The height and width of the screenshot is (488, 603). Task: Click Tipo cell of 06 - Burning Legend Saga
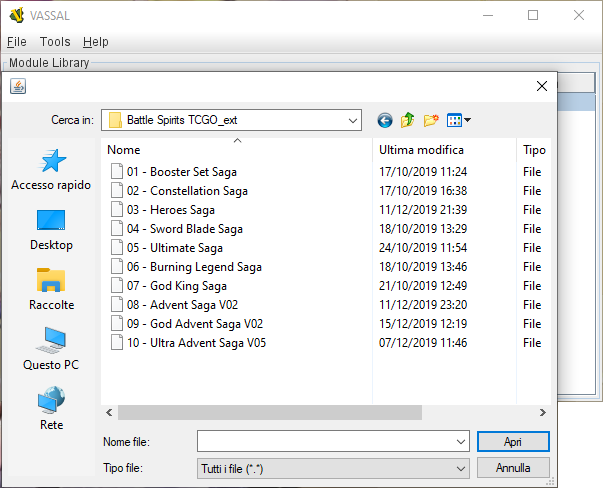[x=532, y=266]
